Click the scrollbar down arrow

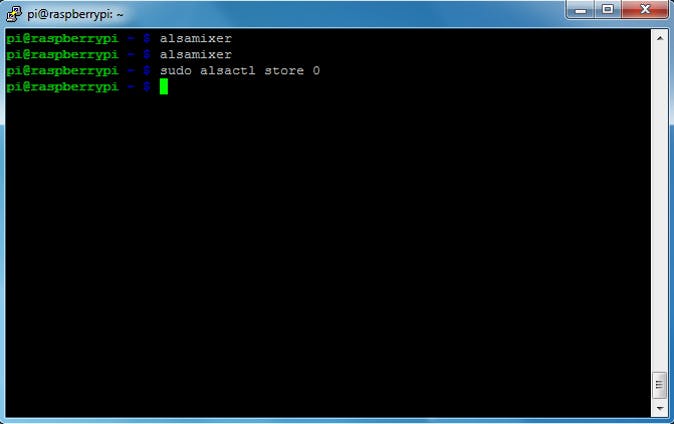(x=659, y=408)
